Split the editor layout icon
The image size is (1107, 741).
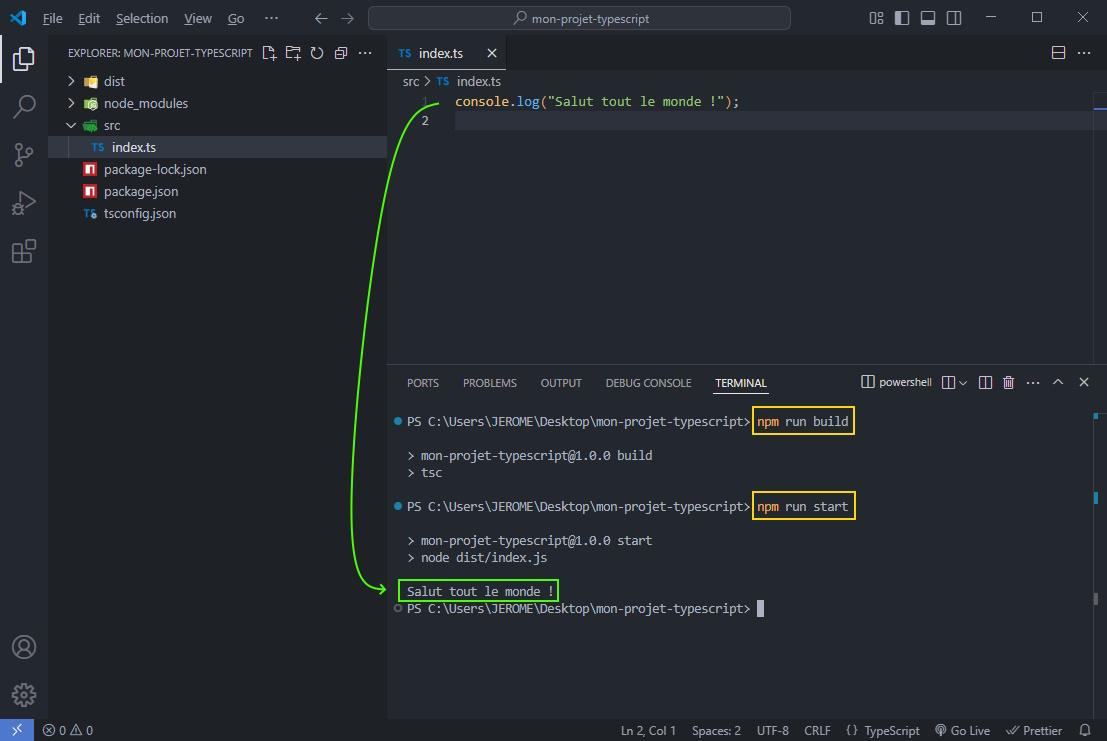1058,53
